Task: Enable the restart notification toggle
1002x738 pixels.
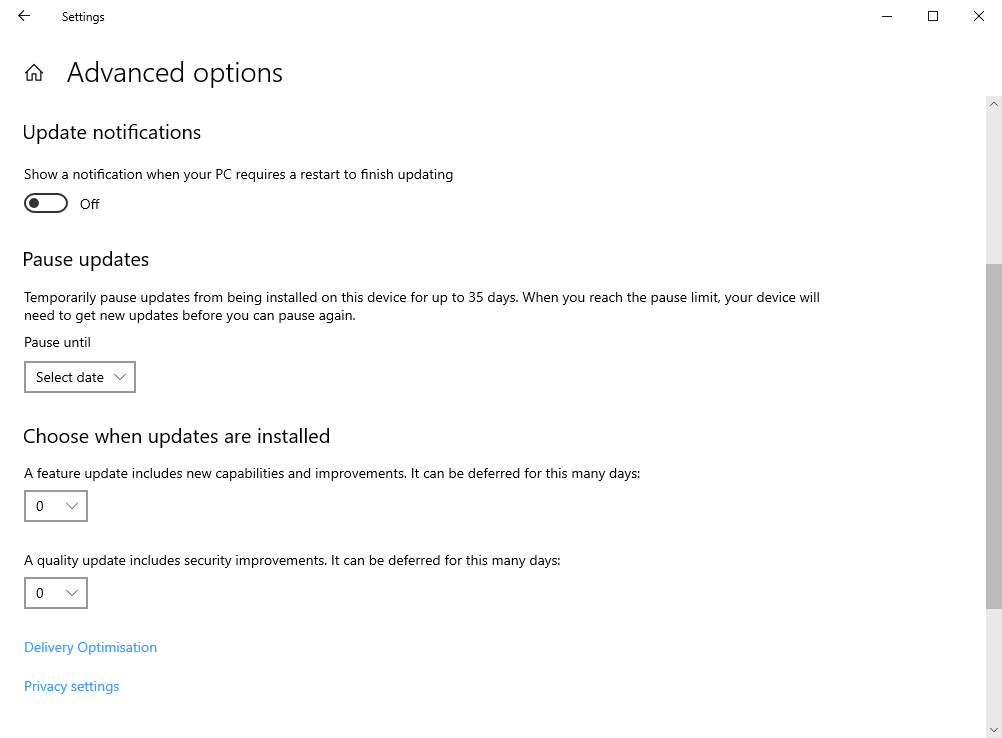Action: [x=46, y=204]
